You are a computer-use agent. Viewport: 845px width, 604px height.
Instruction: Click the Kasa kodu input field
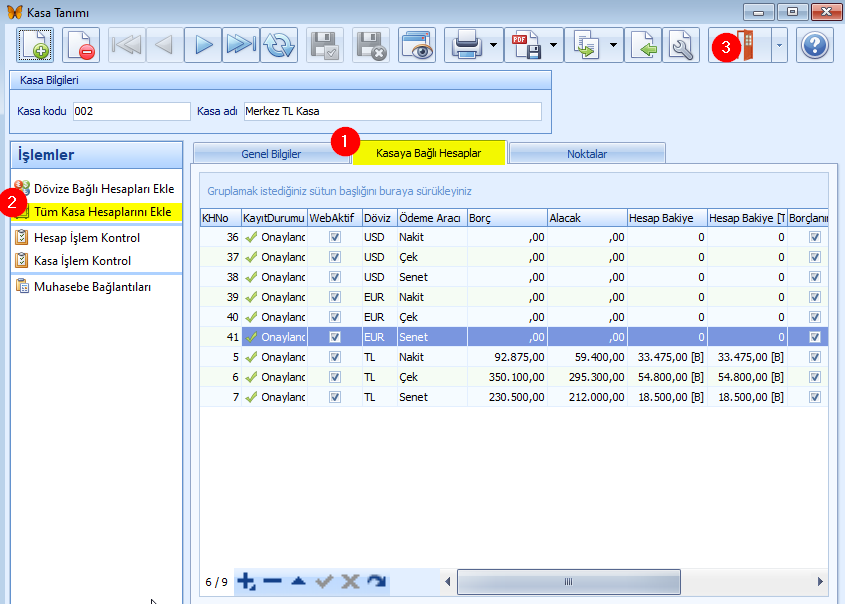click(131, 112)
